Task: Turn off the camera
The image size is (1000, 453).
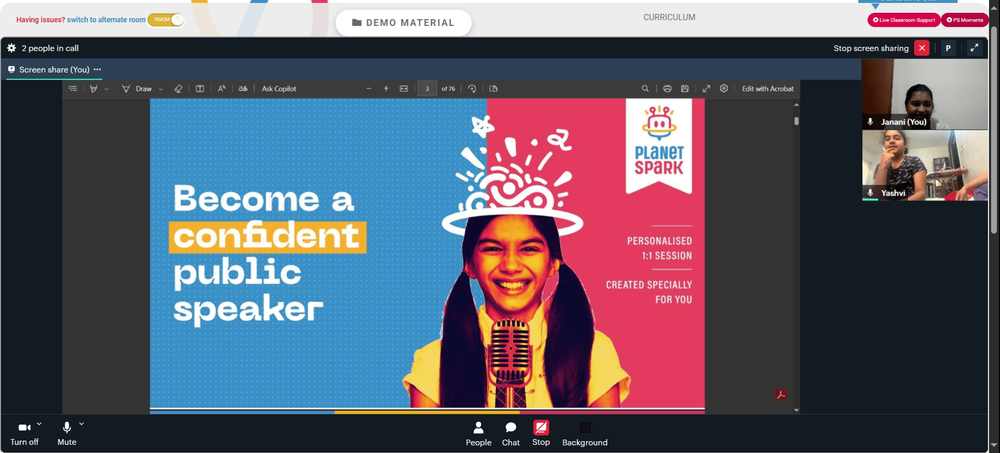Action: click(24, 433)
